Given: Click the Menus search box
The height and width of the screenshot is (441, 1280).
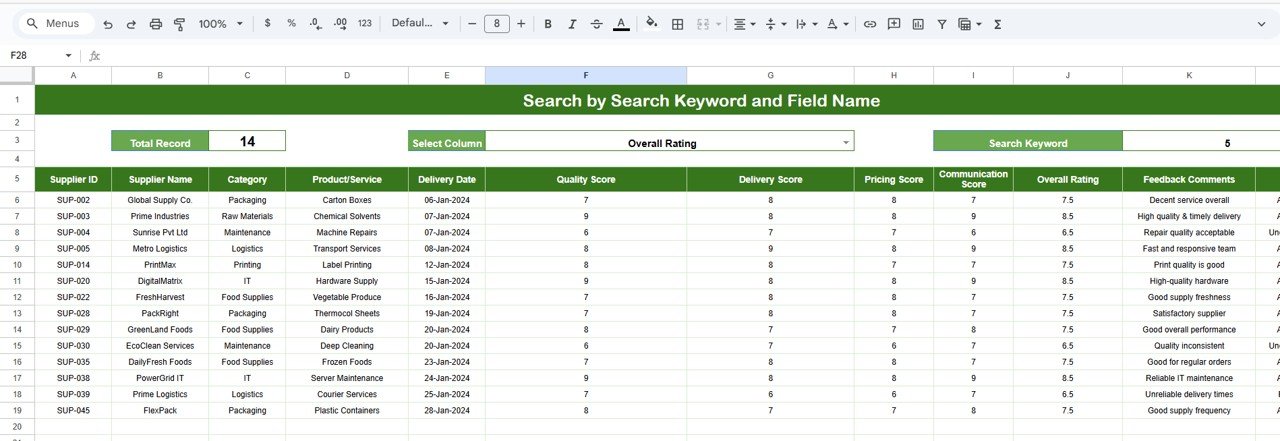Looking at the screenshot, I should click(56, 24).
